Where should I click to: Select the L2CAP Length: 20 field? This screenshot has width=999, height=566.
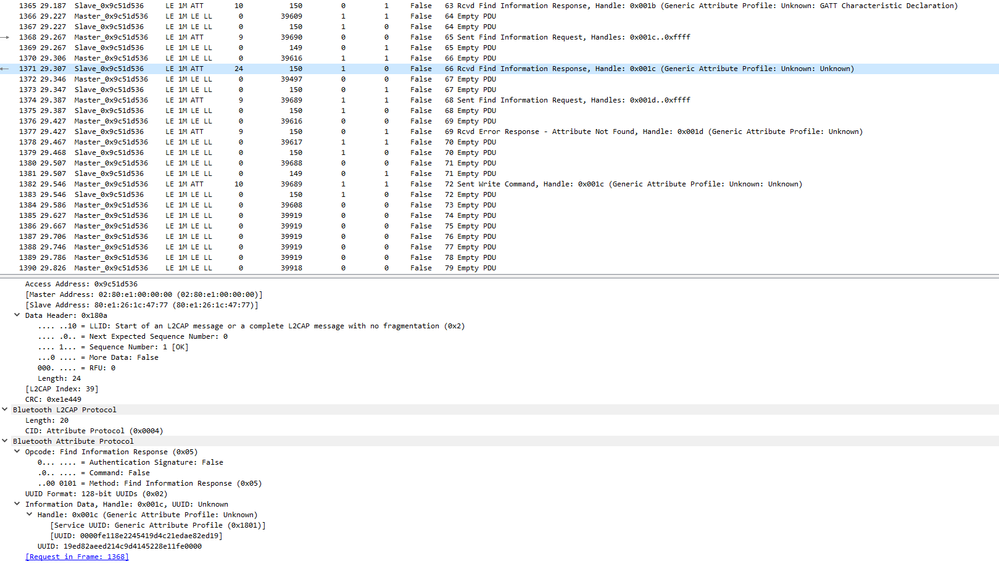click(47, 421)
